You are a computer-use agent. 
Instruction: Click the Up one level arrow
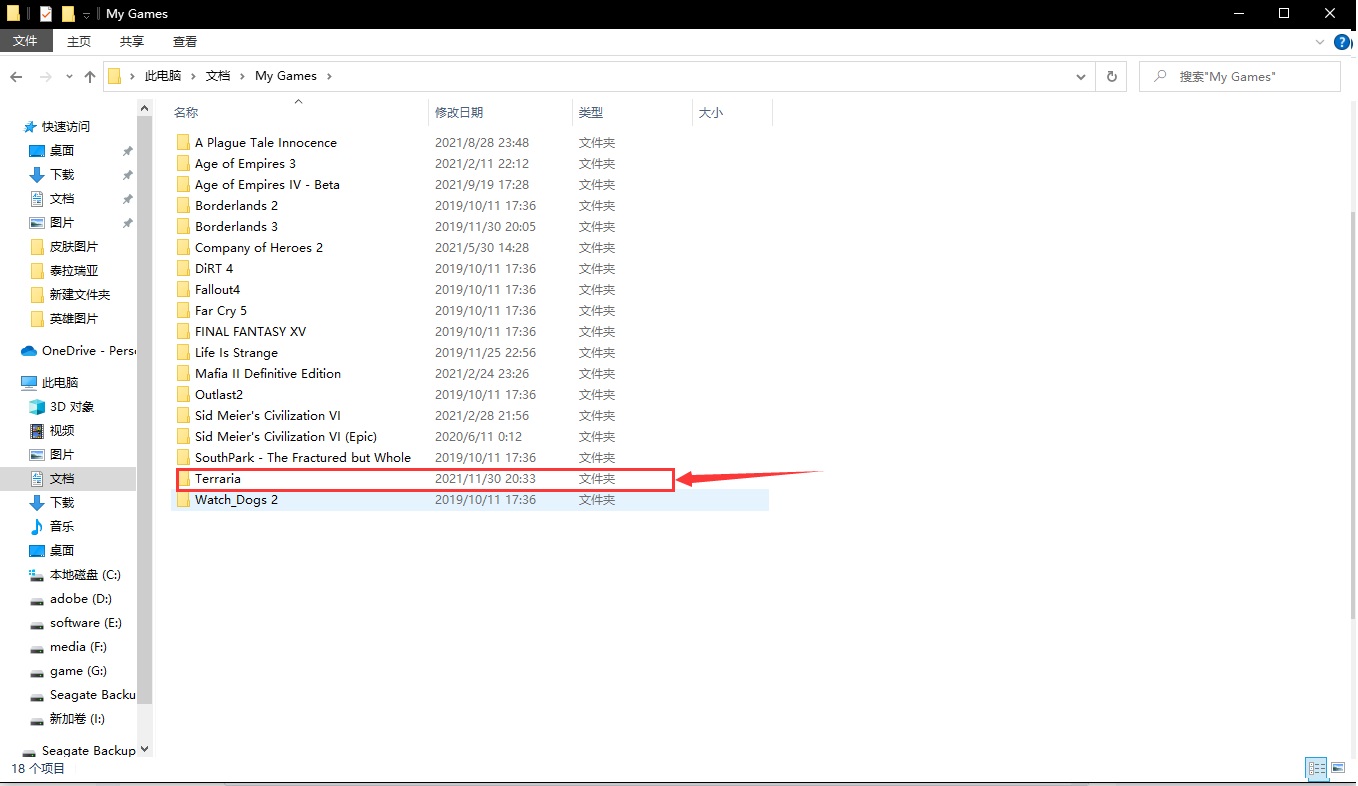point(90,77)
